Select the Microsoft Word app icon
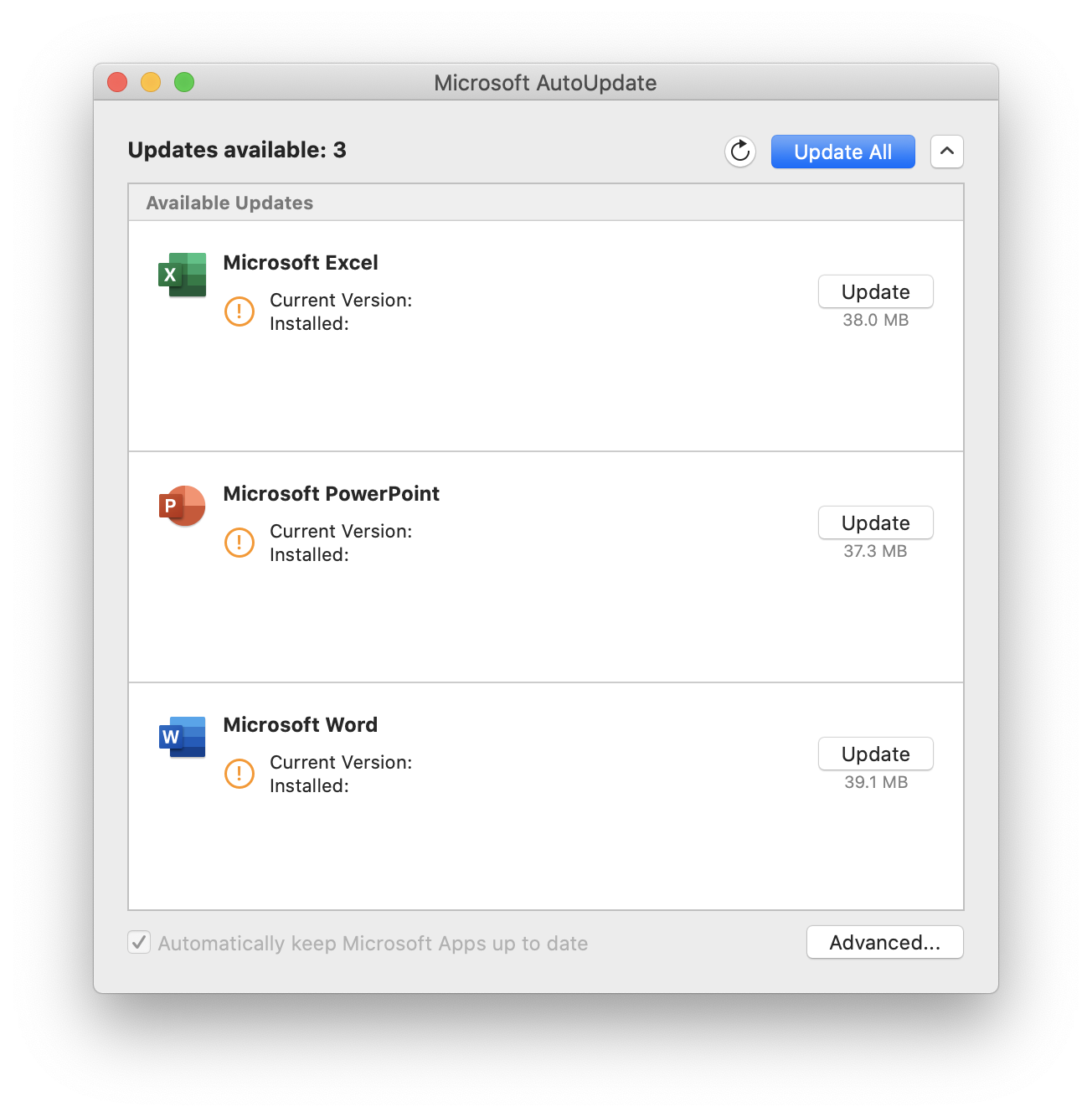The height and width of the screenshot is (1117, 1092). [182, 736]
